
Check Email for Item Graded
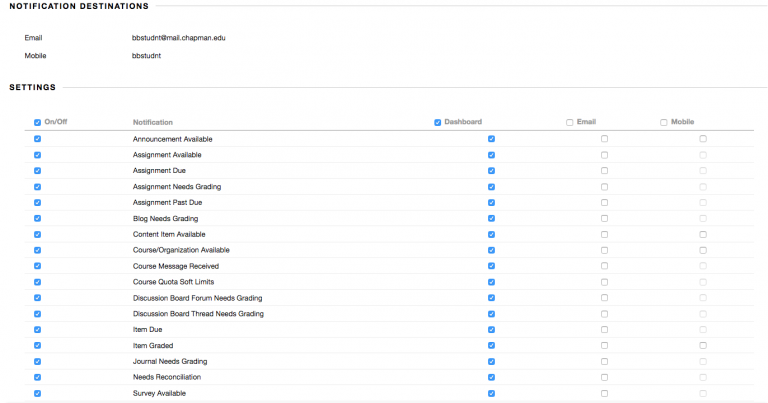coord(604,345)
